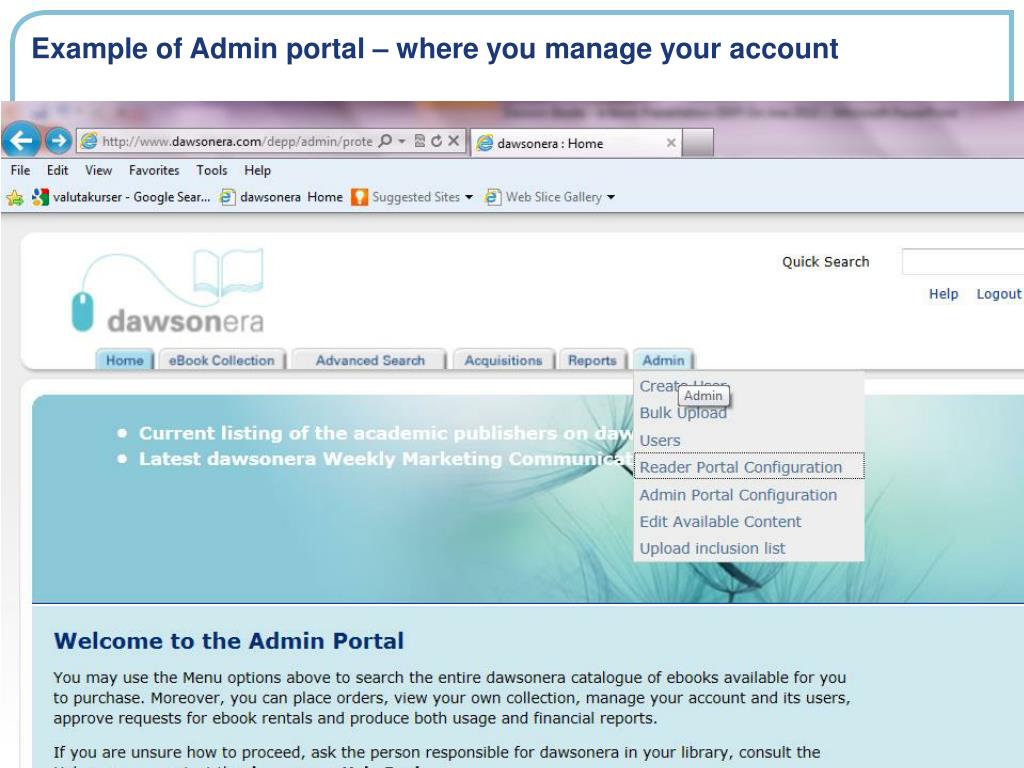Open the File menu
This screenshot has height=768, width=1024.
(x=20, y=170)
